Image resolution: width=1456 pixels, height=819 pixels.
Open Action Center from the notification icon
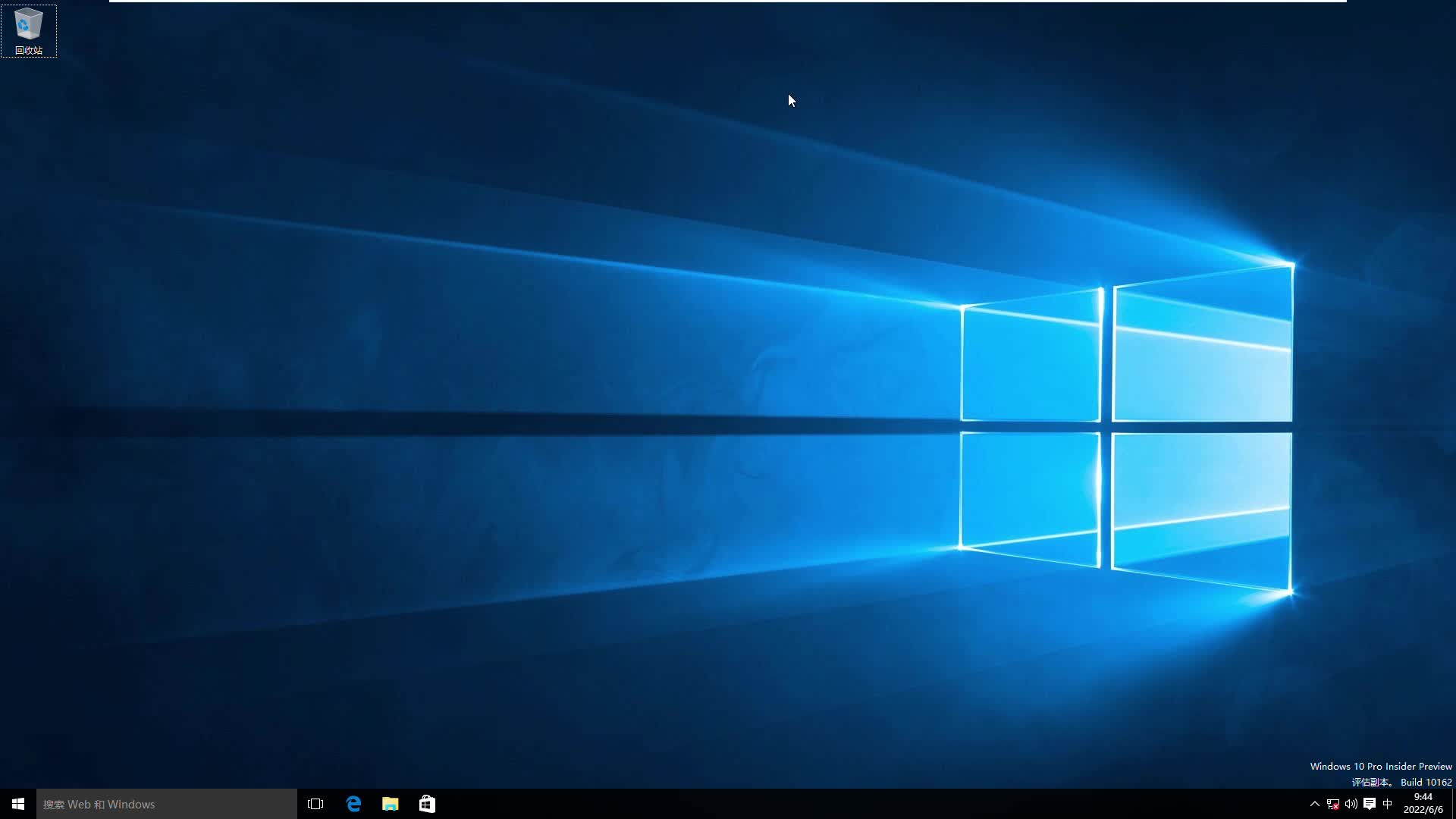pyautogui.click(x=1370, y=804)
